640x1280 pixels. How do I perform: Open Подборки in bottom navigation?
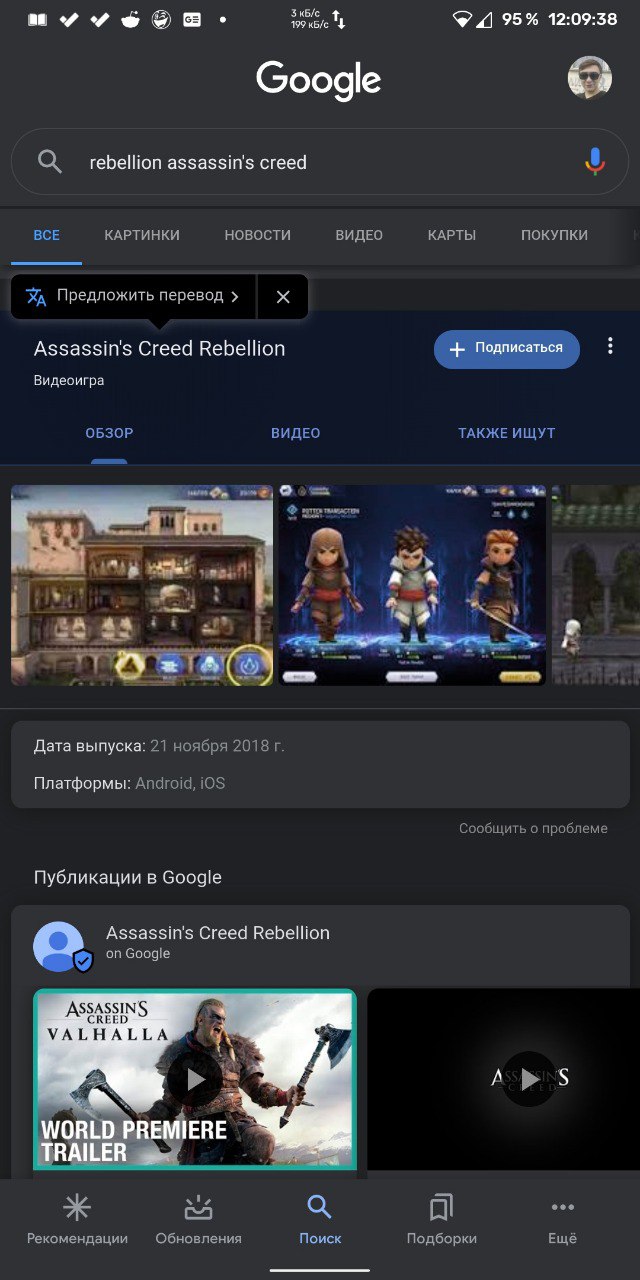coord(441,1221)
